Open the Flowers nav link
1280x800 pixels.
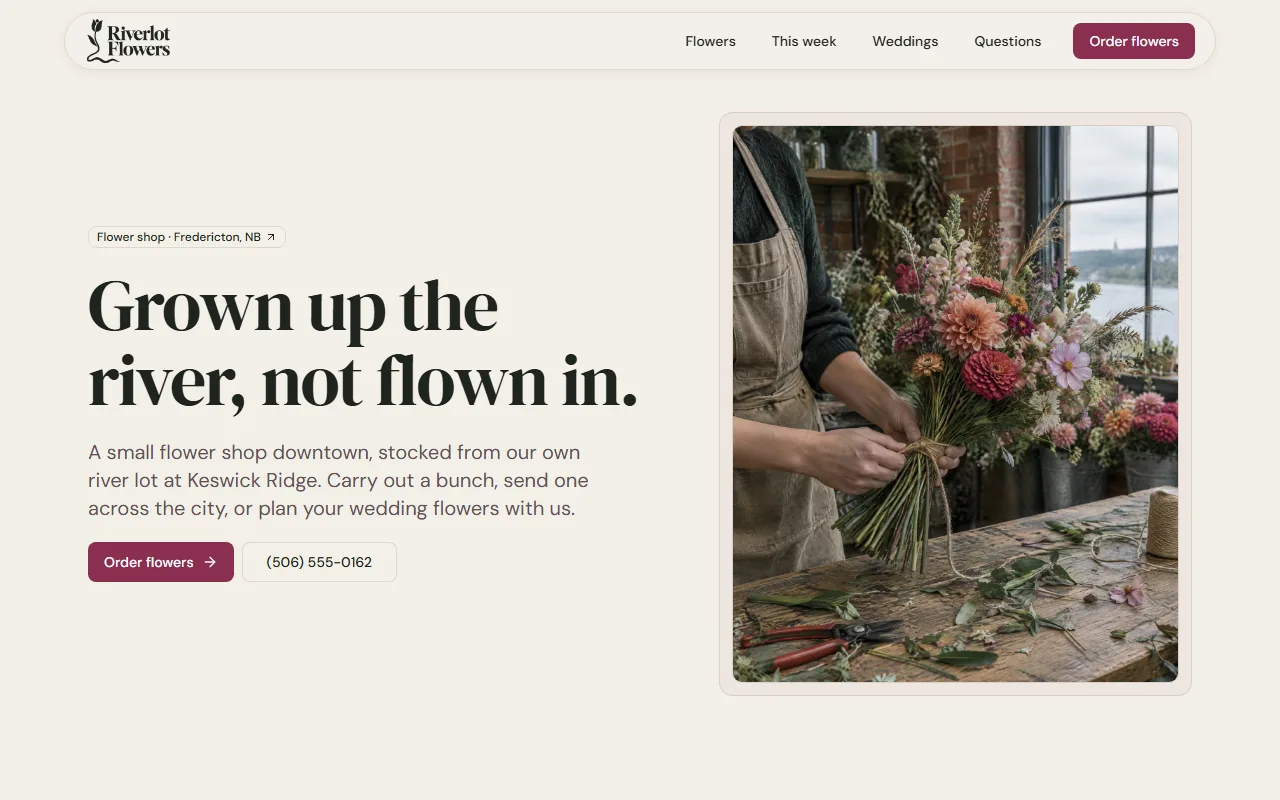(x=710, y=41)
